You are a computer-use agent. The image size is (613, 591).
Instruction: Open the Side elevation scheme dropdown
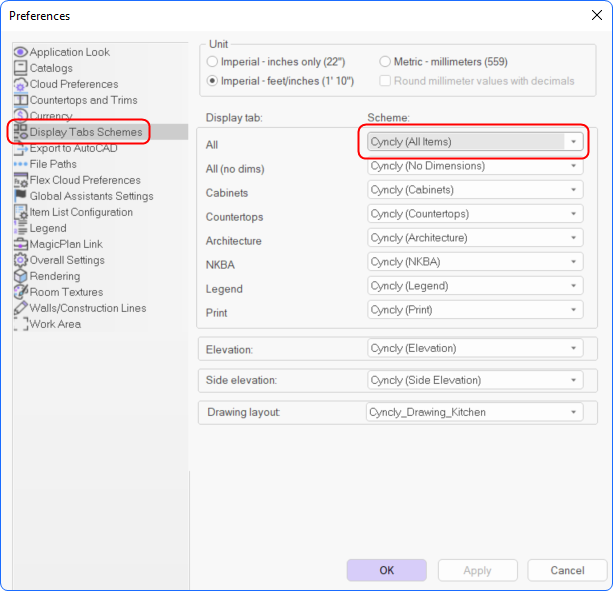pos(475,380)
